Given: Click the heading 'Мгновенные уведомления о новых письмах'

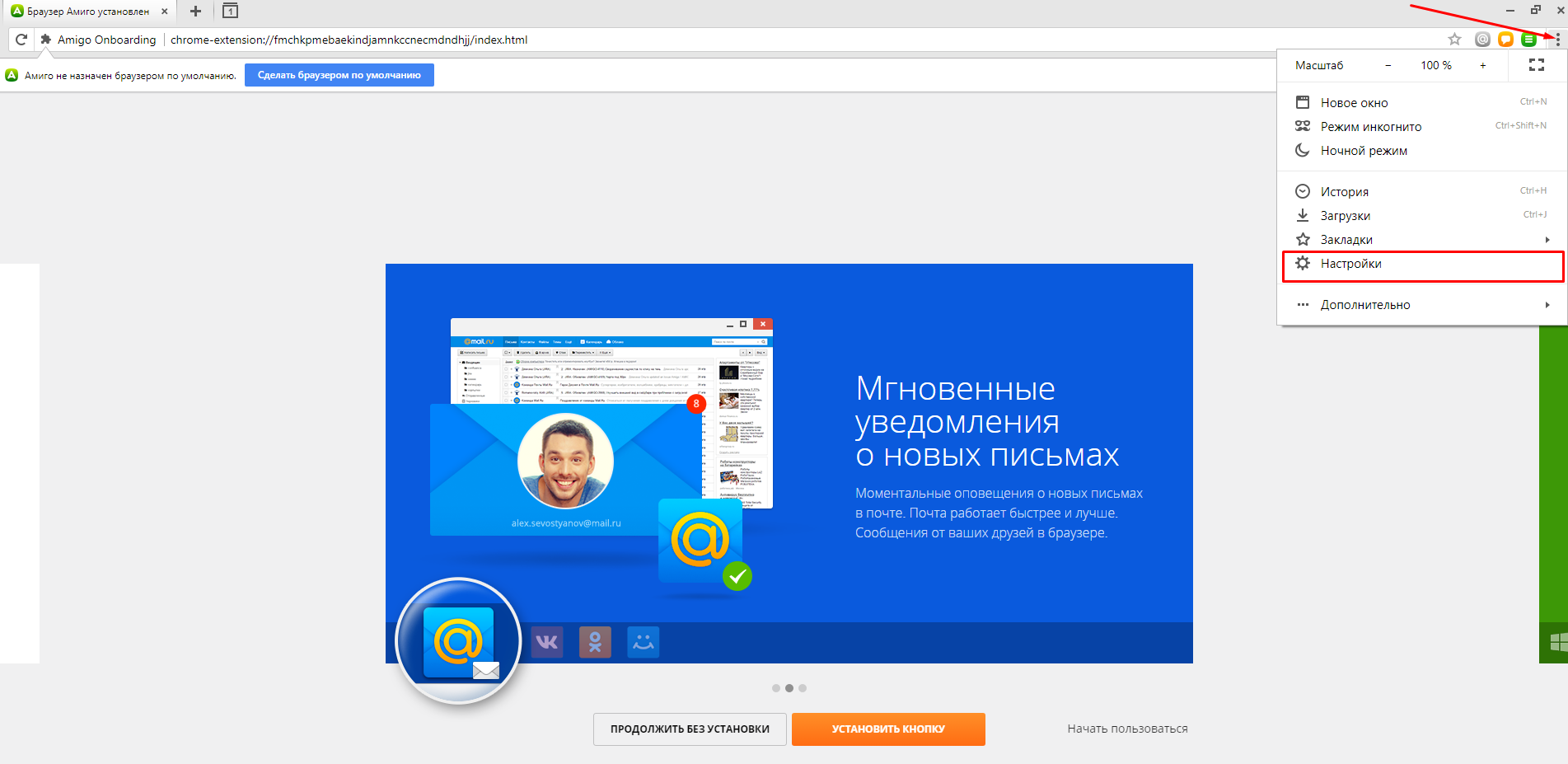Looking at the screenshot, I should tap(987, 422).
